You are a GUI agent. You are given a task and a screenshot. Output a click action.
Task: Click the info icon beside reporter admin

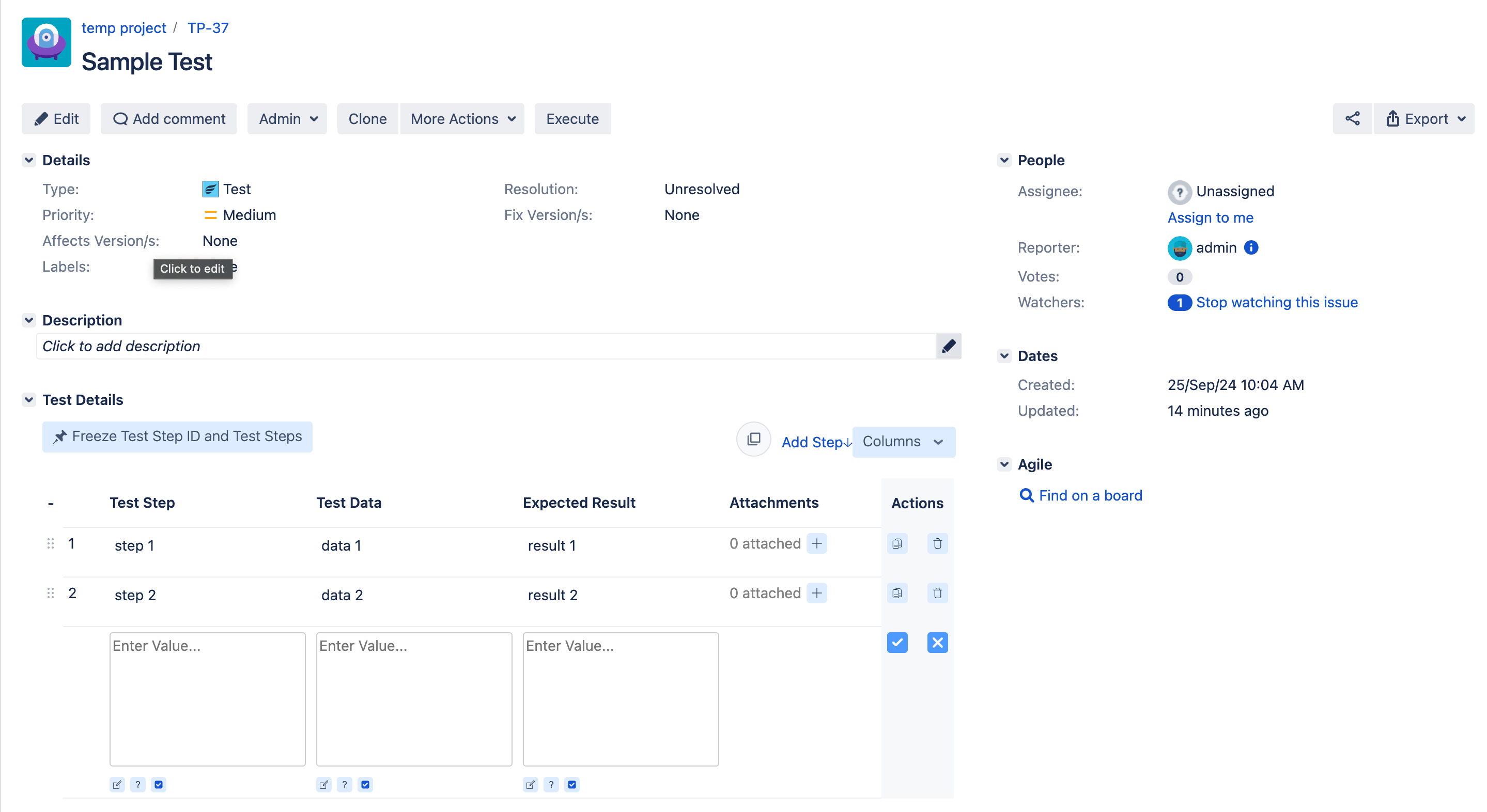coord(1251,247)
